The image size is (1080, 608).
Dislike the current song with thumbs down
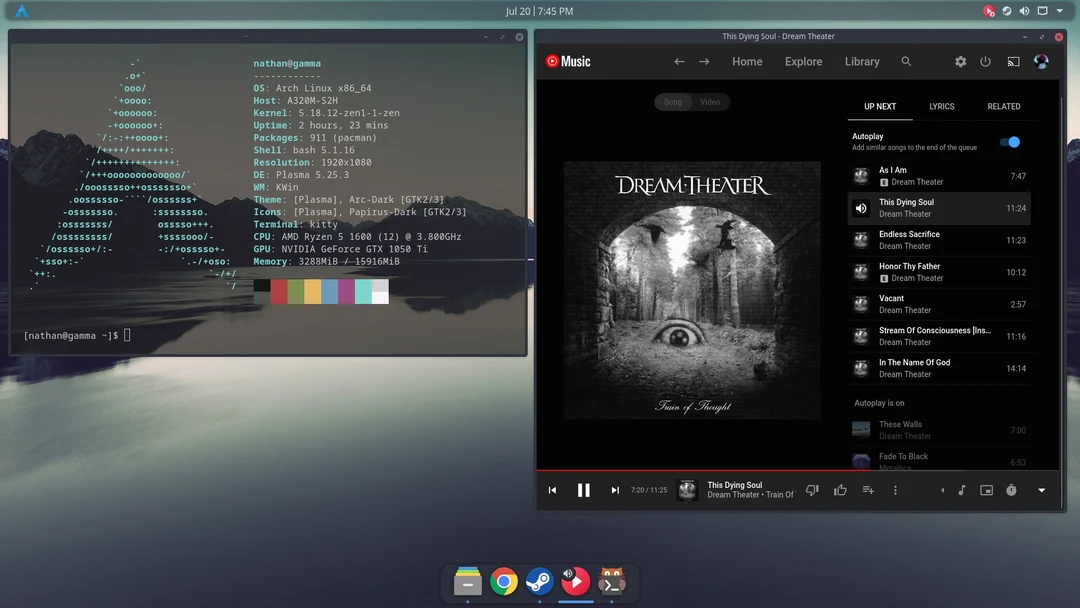click(x=813, y=490)
